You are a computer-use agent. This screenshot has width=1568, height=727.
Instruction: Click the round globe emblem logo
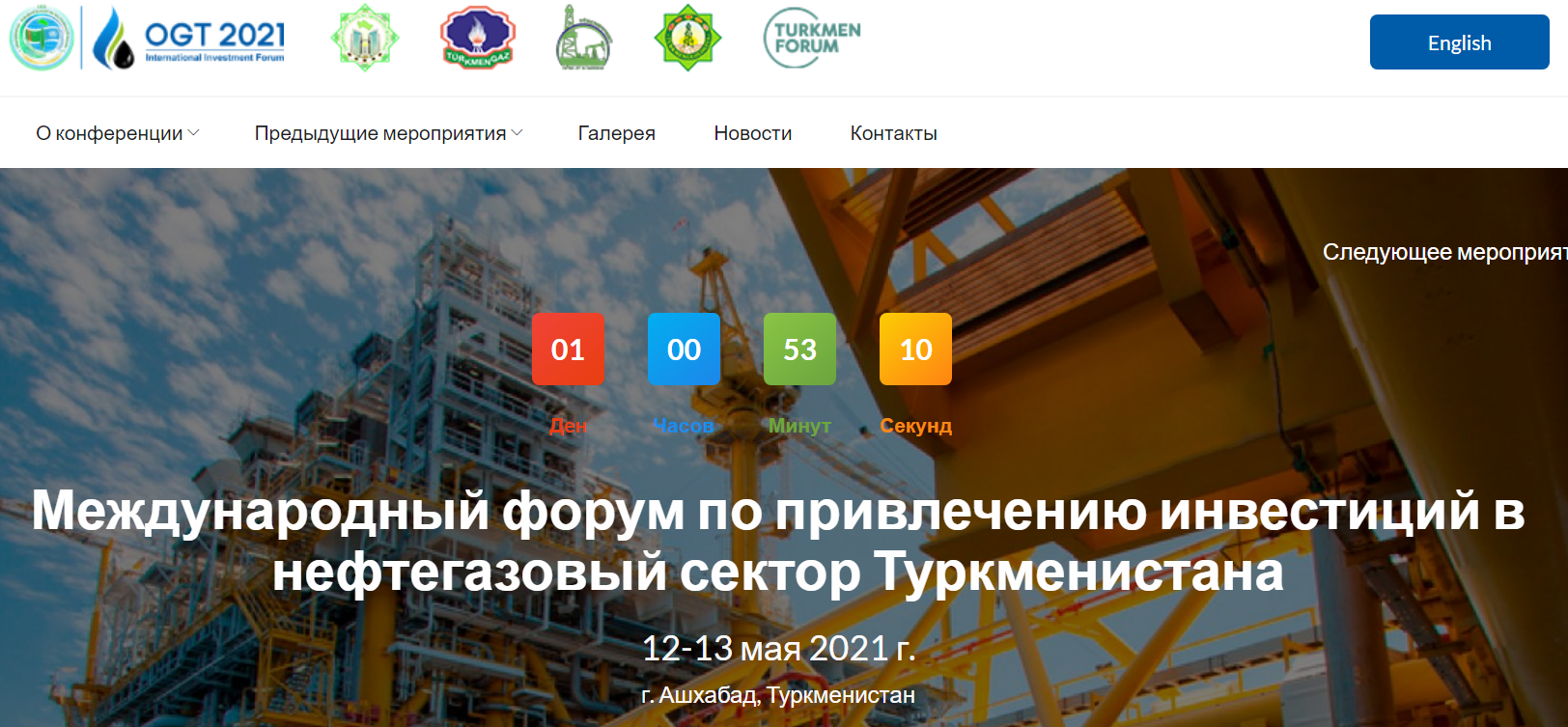41,39
